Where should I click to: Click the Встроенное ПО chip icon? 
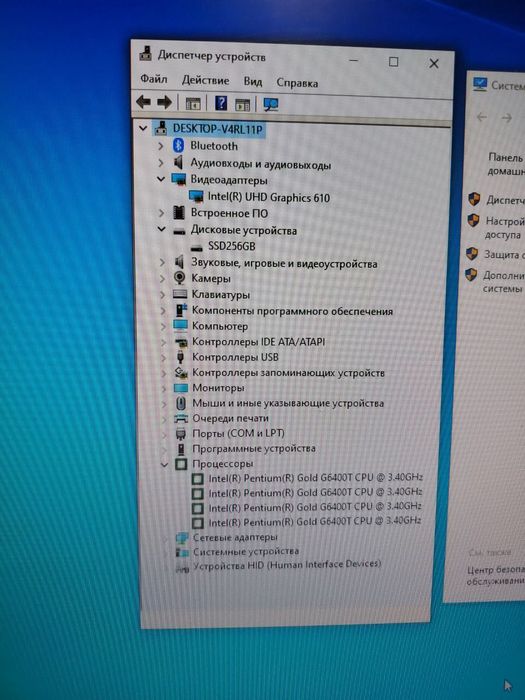coord(179,212)
